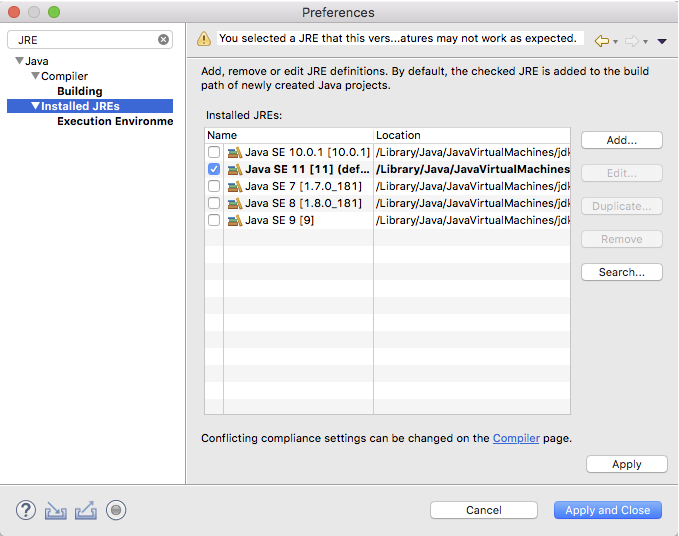Image resolution: width=679 pixels, height=536 pixels.
Task: Click the import preferences icon
Action: (x=55, y=510)
